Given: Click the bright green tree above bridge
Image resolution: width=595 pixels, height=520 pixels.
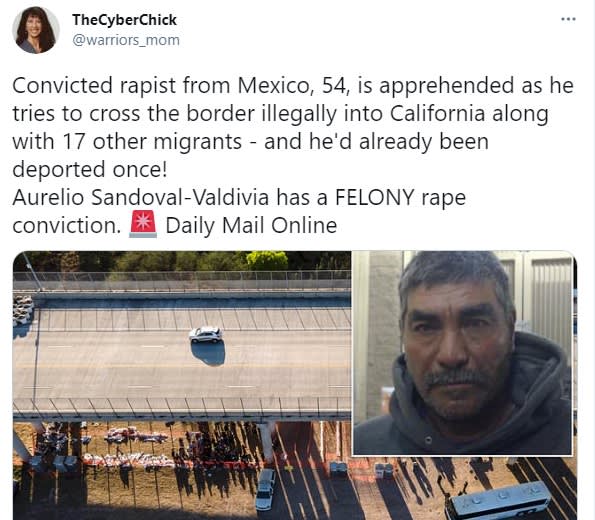Looking at the screenshot, I should click(x=267, y=260).
